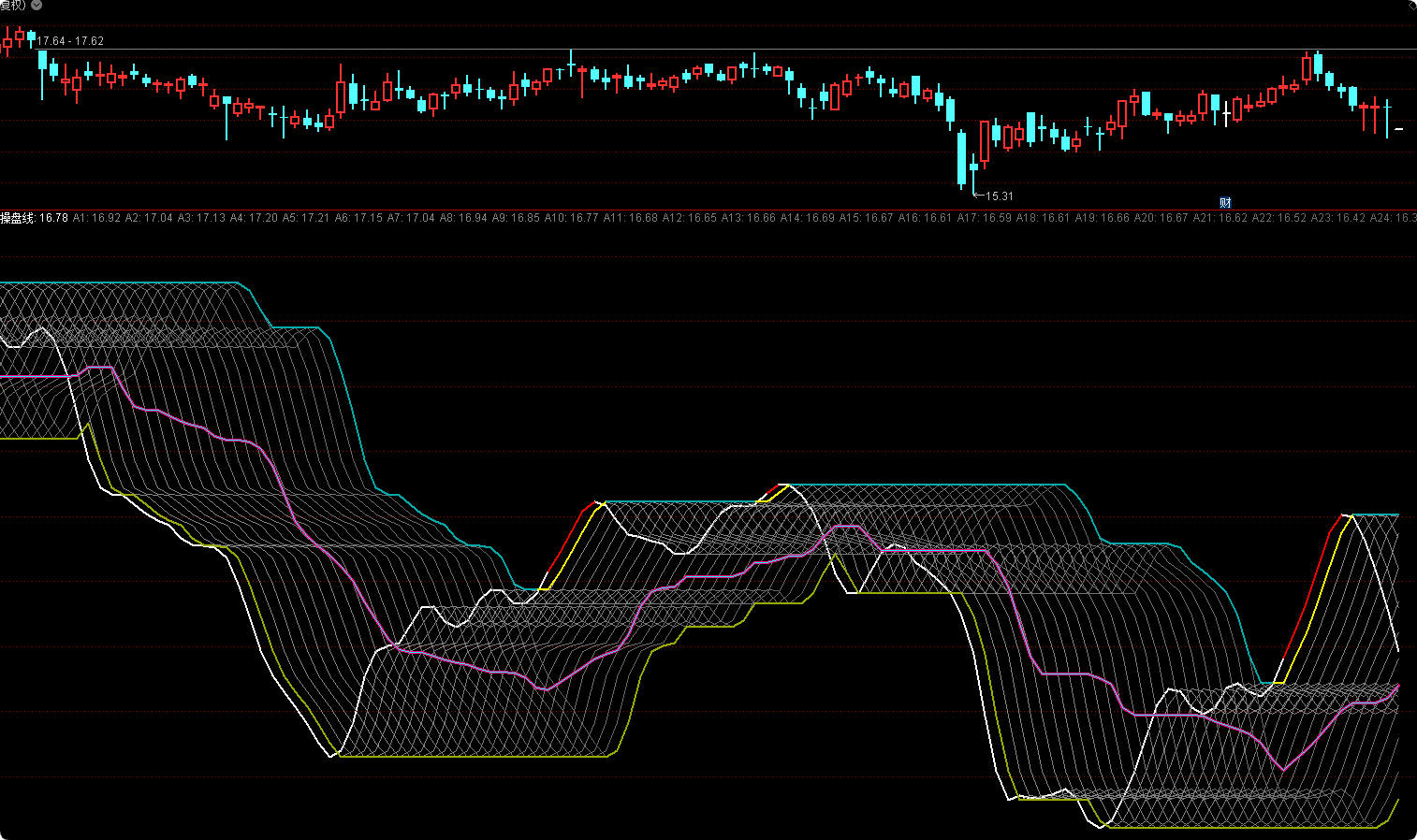The image size is (1417, 840).
Task: Click the A17: 16.59 indicator value
Action: pyautogui.click(x=984, y=218)
